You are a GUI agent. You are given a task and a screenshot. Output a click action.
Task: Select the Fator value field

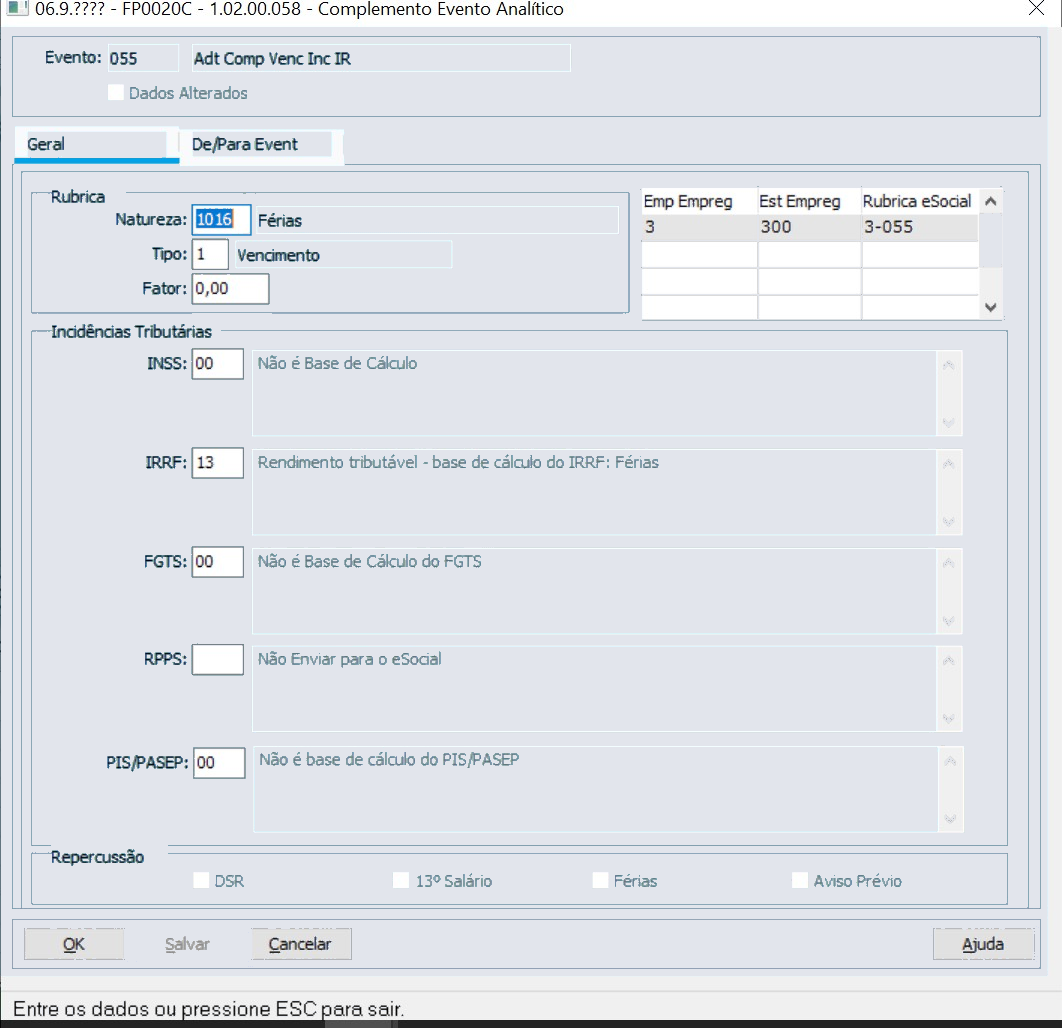click(x=230, y=288)
